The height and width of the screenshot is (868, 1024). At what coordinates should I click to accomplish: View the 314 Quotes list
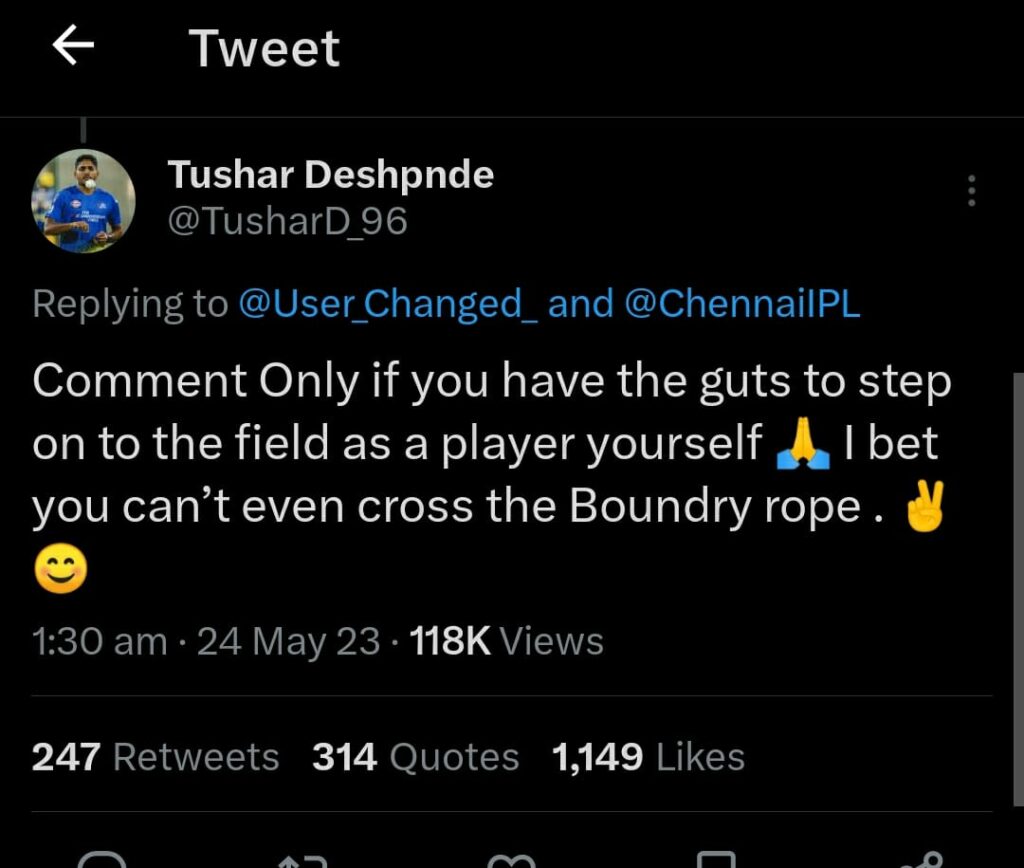click(415, 757)
